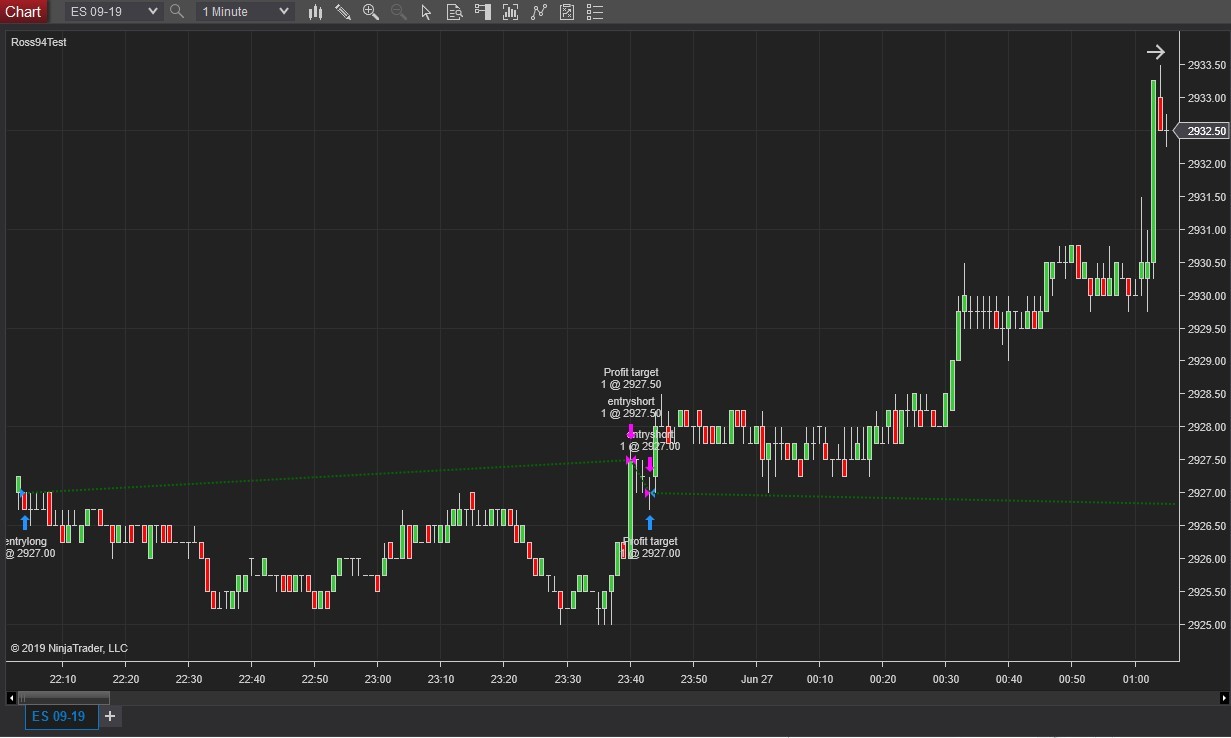The height and width of the screenshot is (738, 1231).
Task: Open the data box icon
Action: click(454, 12)
